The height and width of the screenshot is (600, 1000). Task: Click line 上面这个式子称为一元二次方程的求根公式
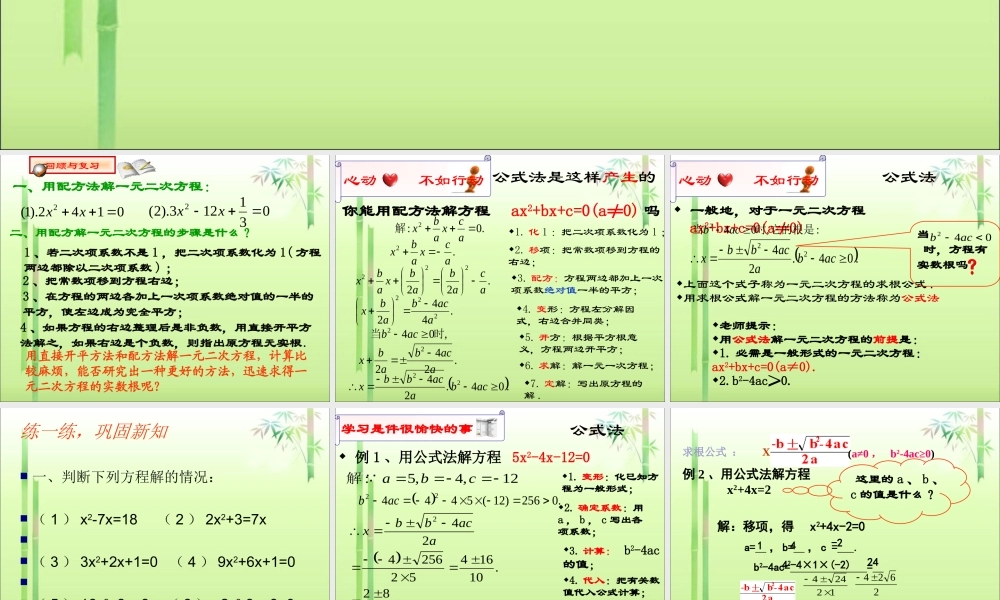point(805,284)
